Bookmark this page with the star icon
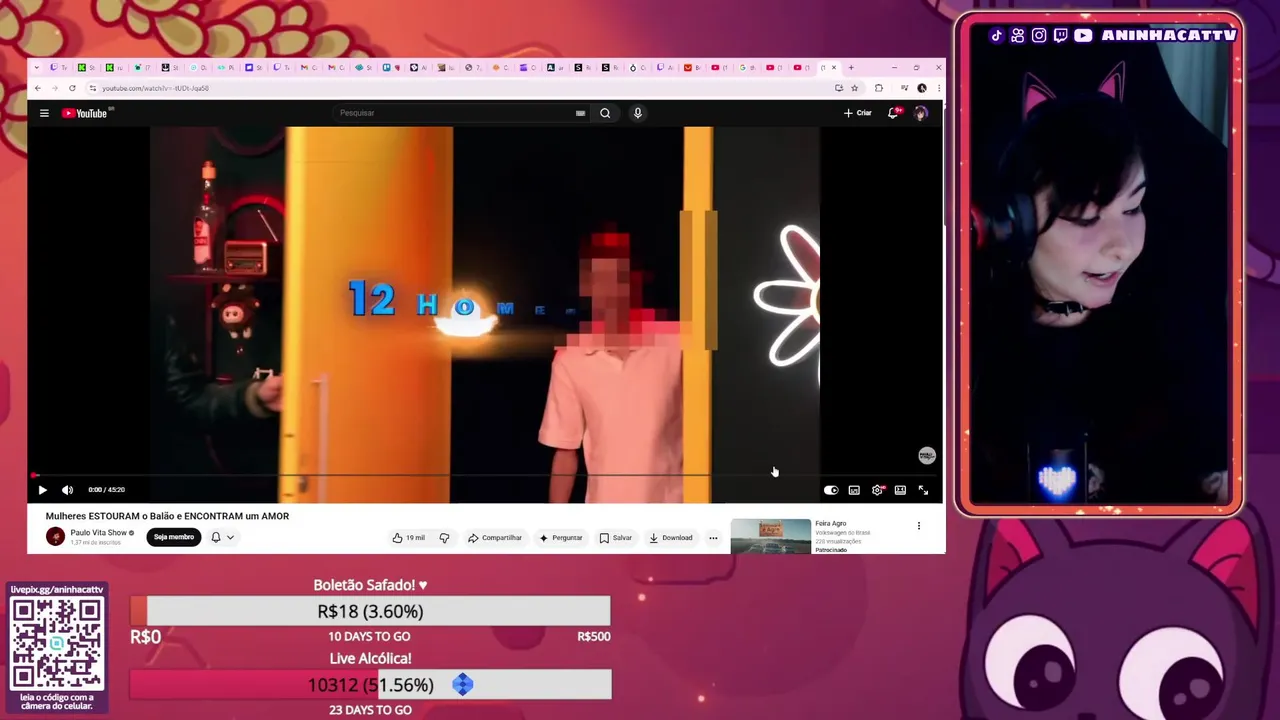The width and height of the screenshot is (1280, 720). pos(854,88)
